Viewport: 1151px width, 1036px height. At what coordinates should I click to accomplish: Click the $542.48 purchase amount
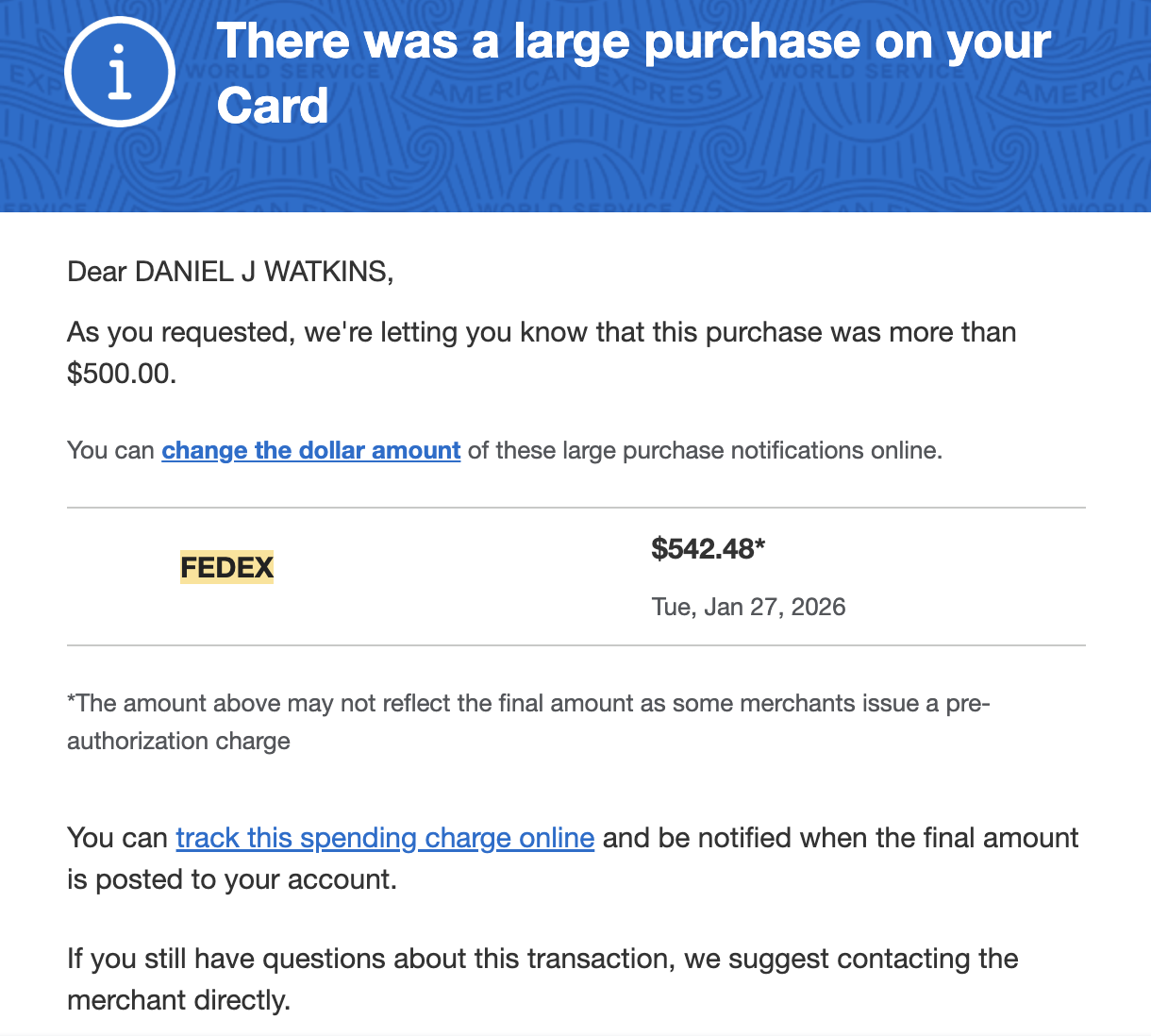pos(703,548)
